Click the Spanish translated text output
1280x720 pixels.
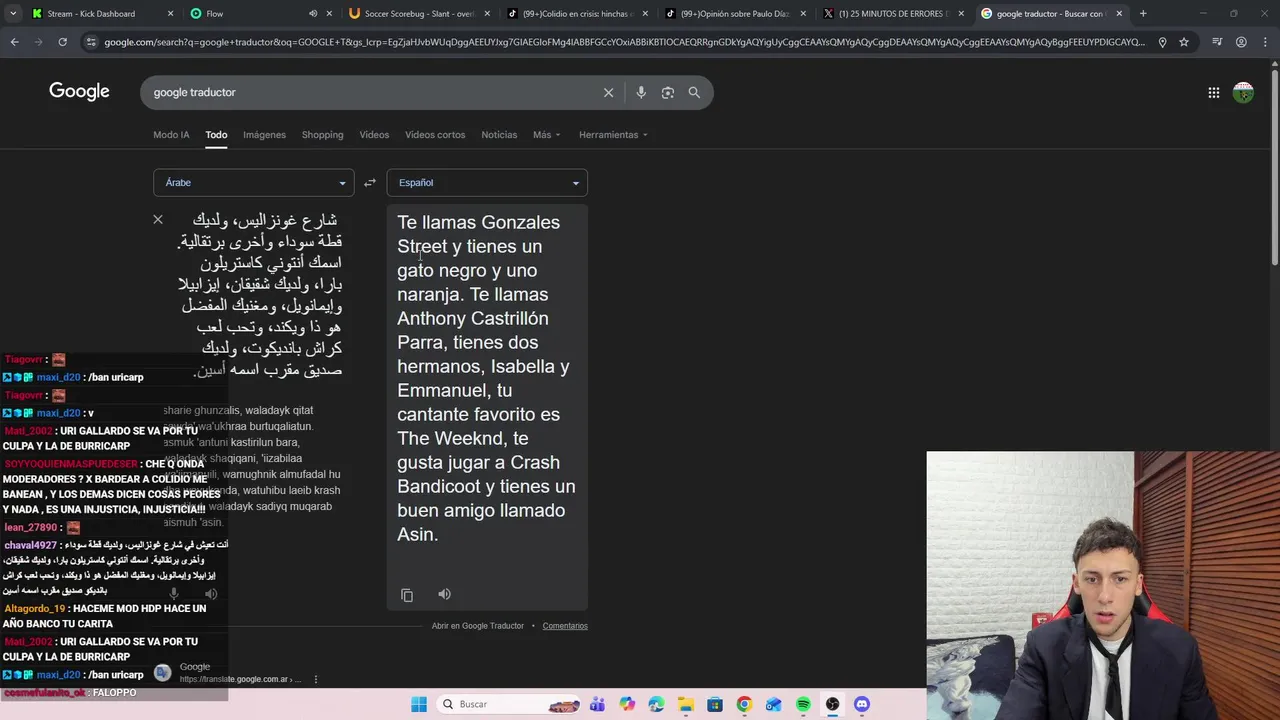point(487,378)
